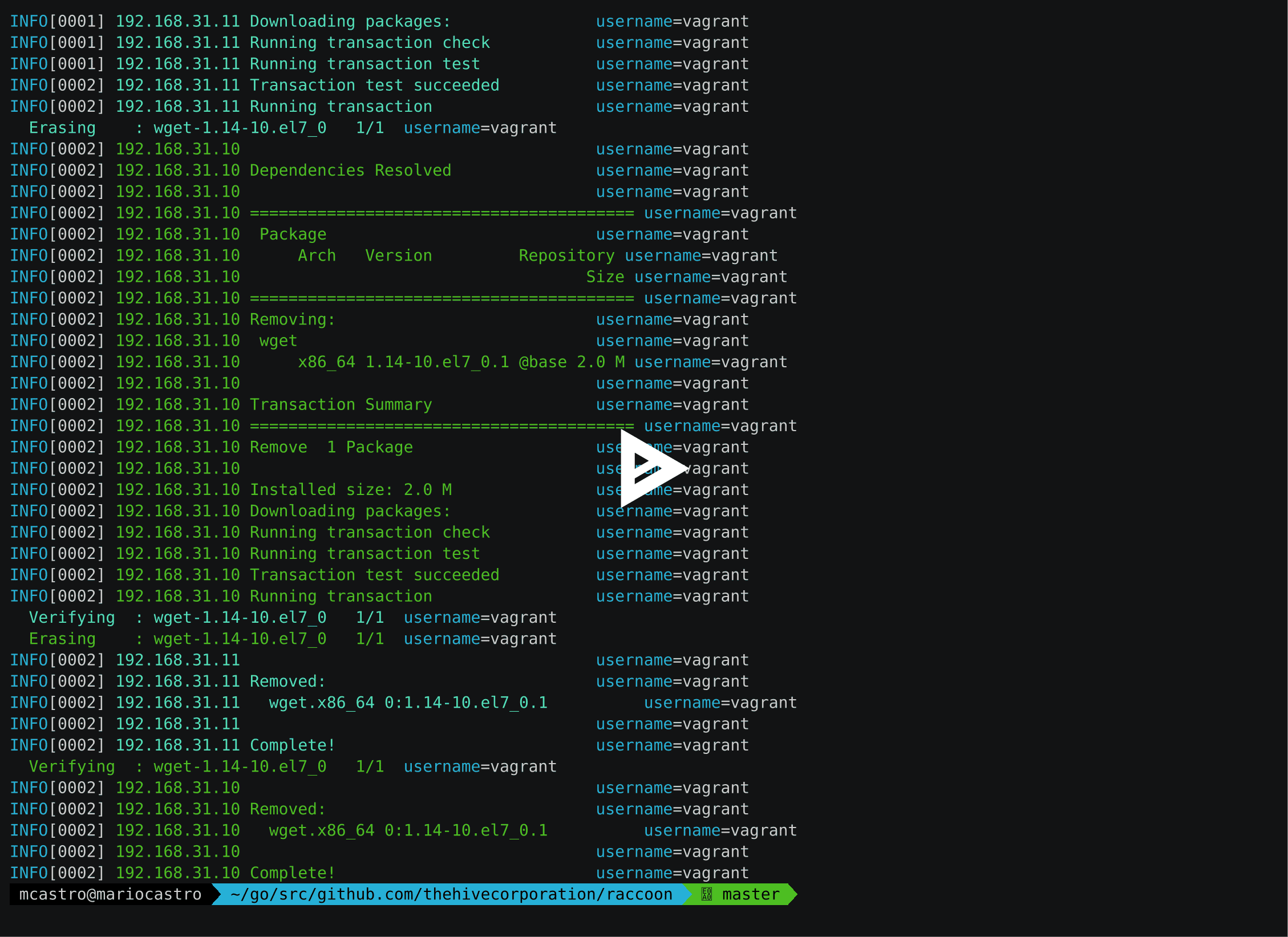The width and height of the screenshot is (1288, 937).
Task: Click the Arch Version Repository header line
Action: [x=394, y=255]
